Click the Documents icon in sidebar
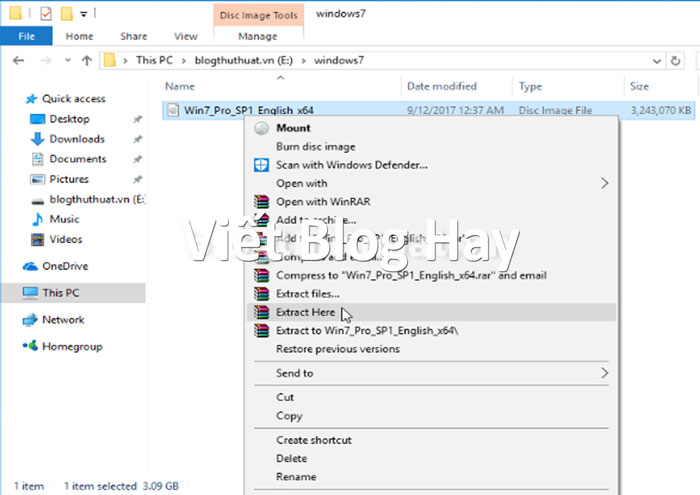The height and width of the screenshot is (495, 700). click(x=38, y=159)
